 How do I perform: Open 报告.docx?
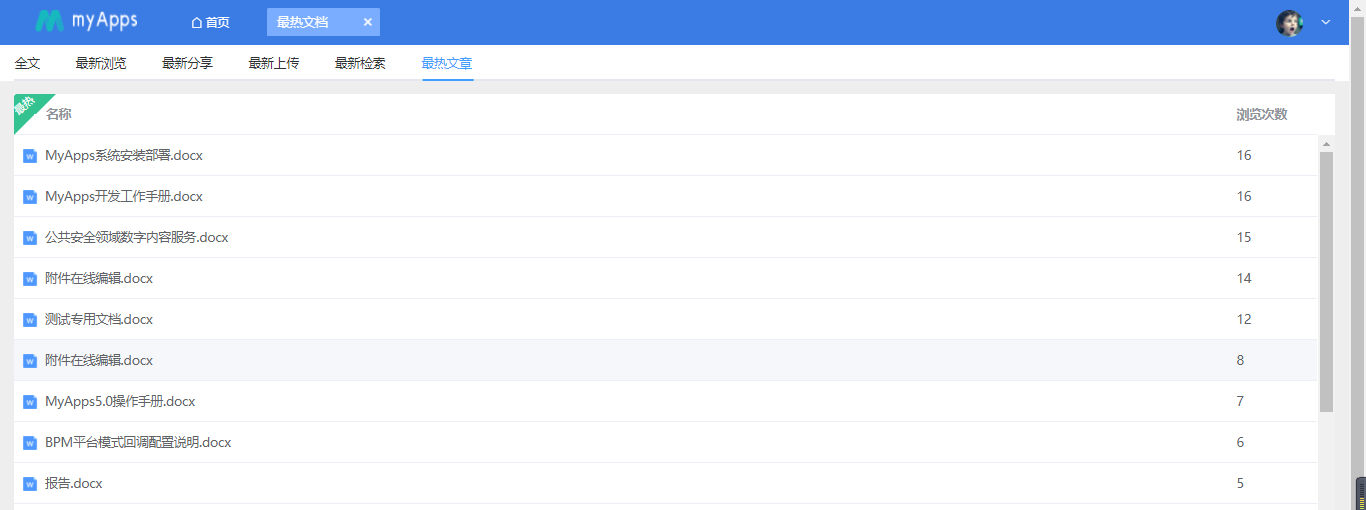click(74, 483)
